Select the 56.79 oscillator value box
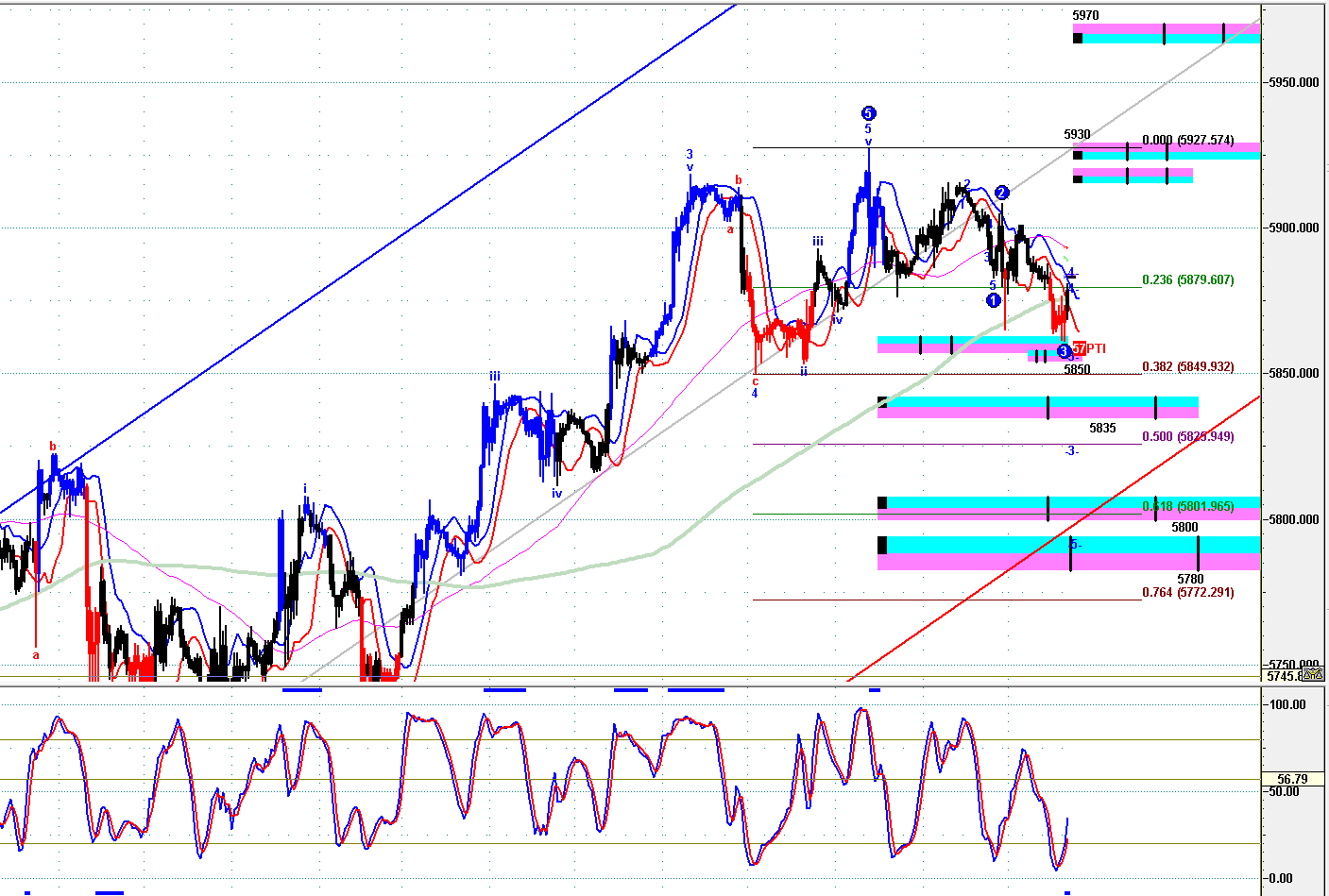 (x=1292, y=779)
